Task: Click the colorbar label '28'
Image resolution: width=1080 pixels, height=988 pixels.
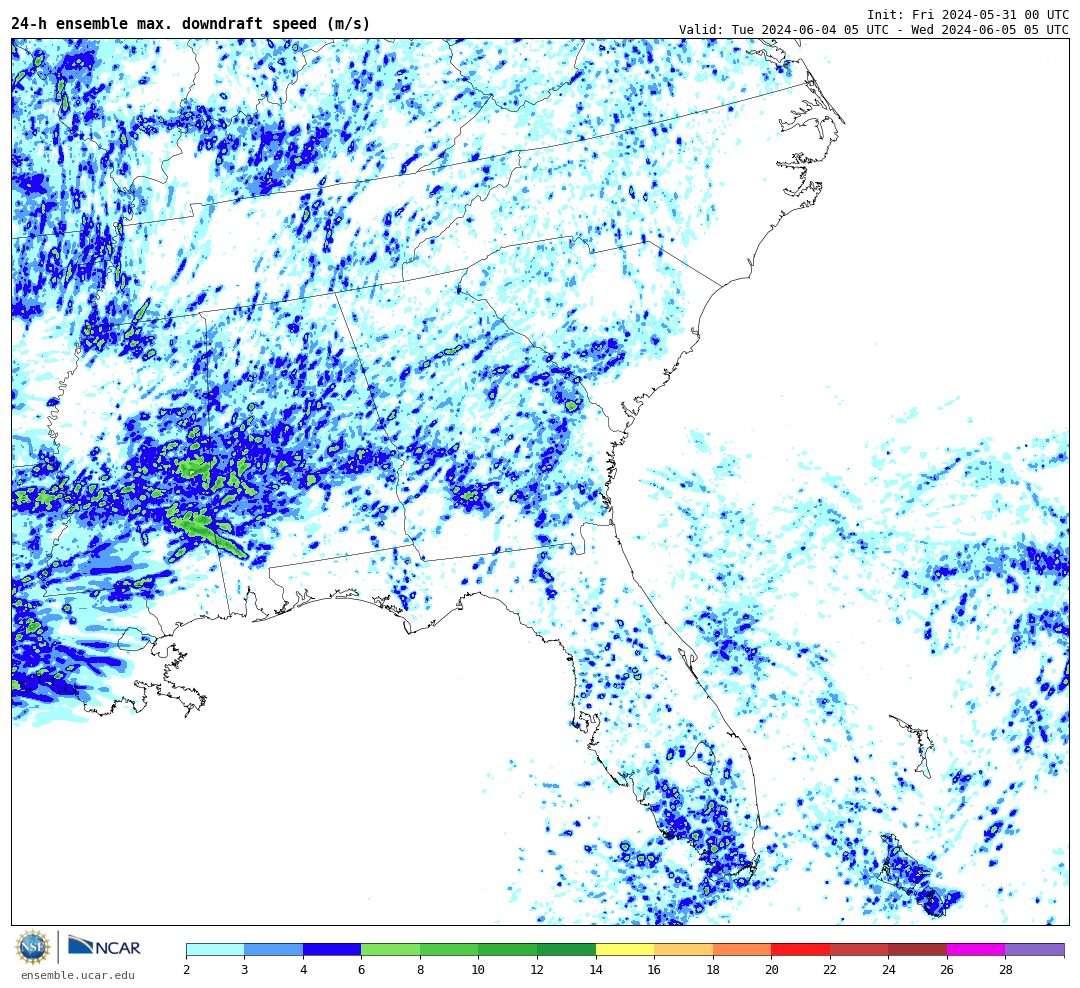Action: (1006, 969)
